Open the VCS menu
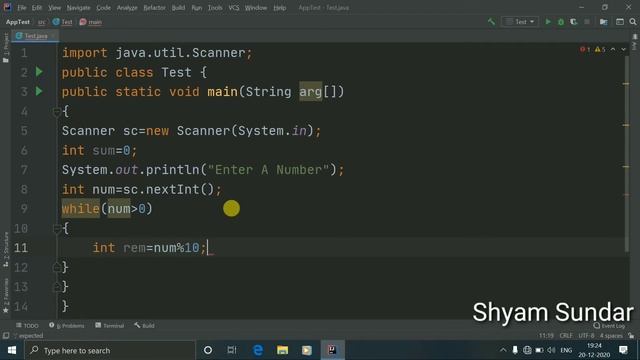 [x=234, y=8]
